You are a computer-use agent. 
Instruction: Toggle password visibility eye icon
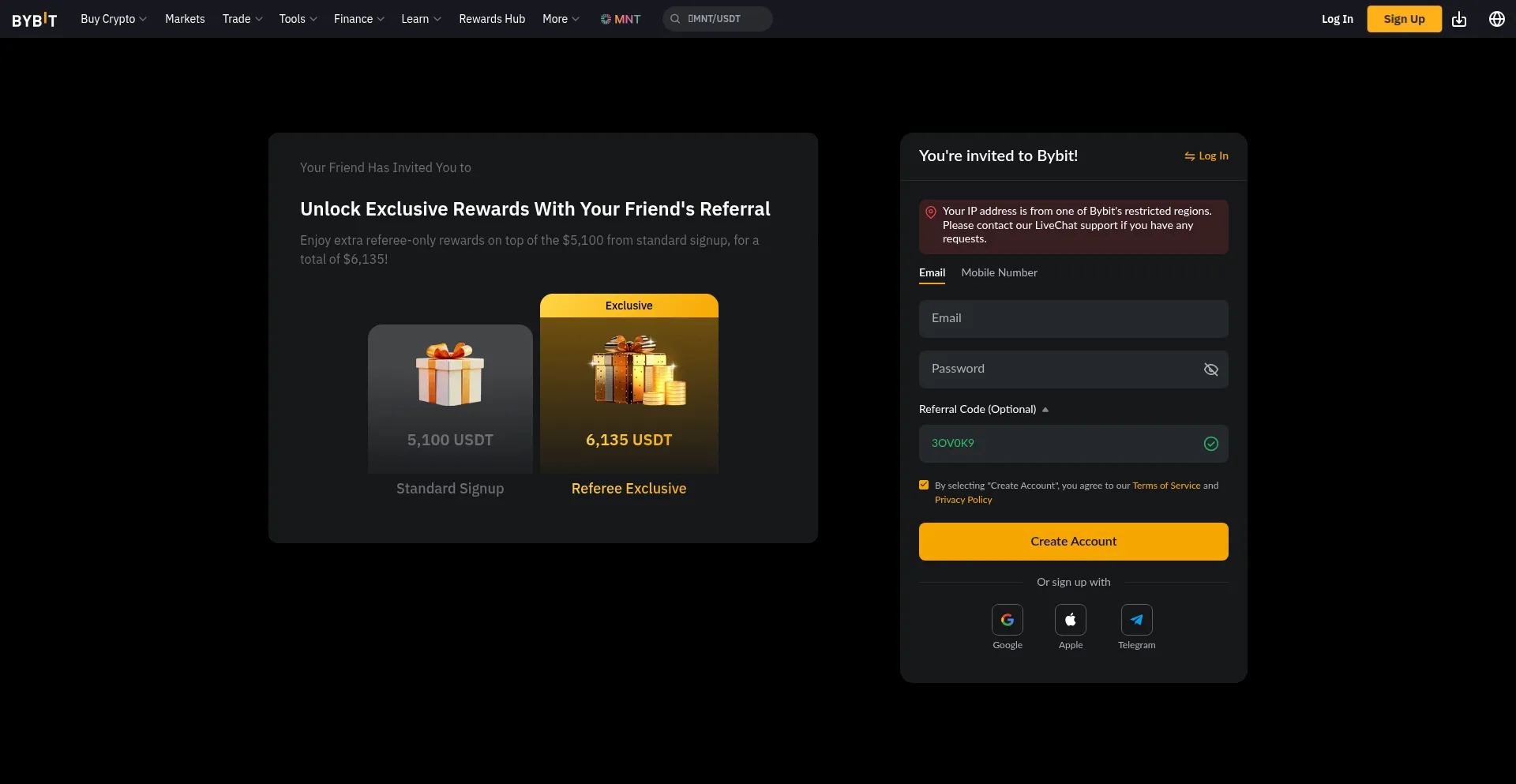[1210, 369]
